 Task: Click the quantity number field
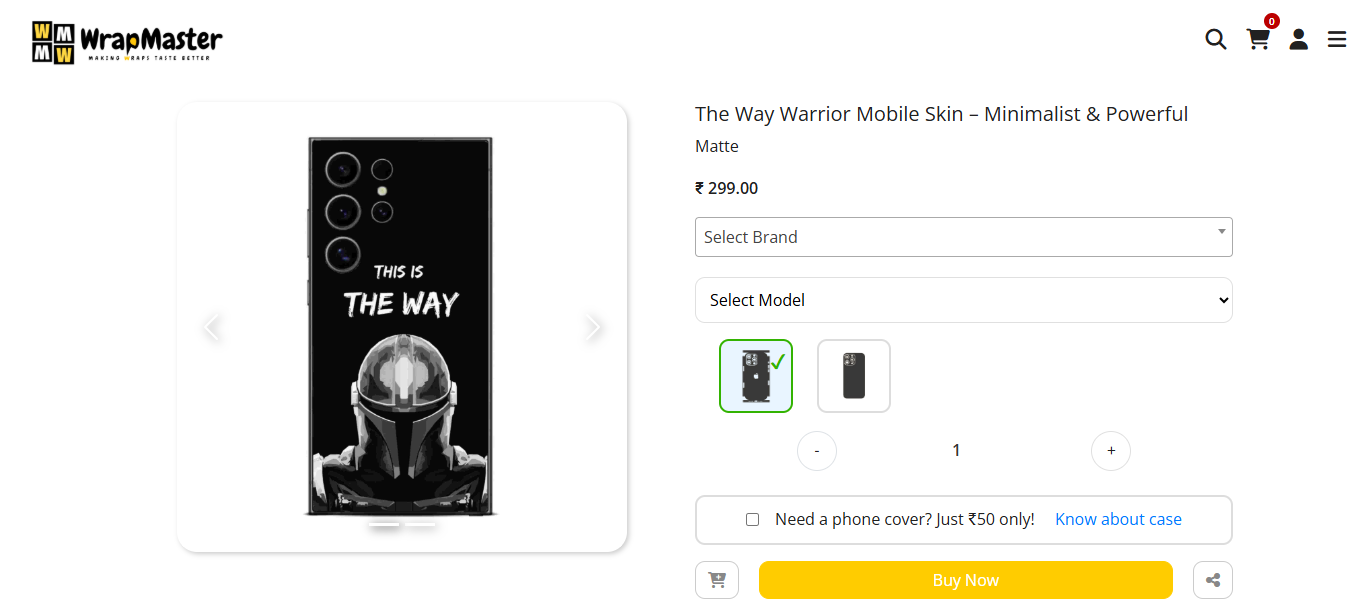tap(956, 451)
